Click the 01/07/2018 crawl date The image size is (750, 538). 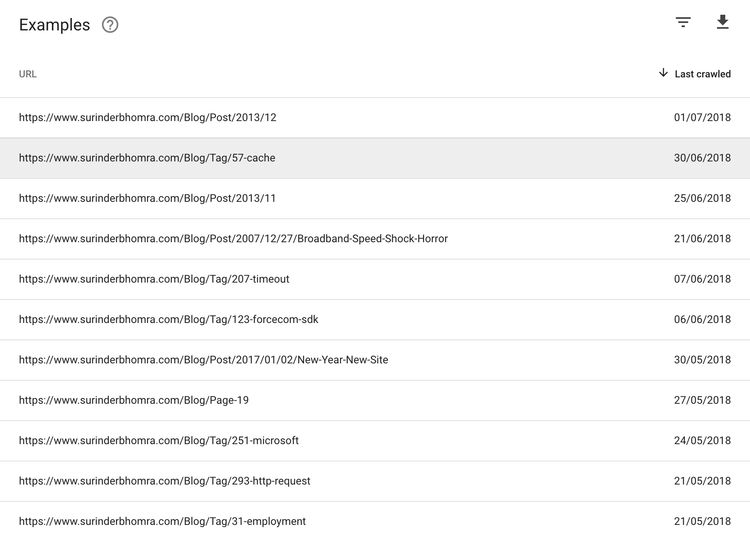point(702,118)
